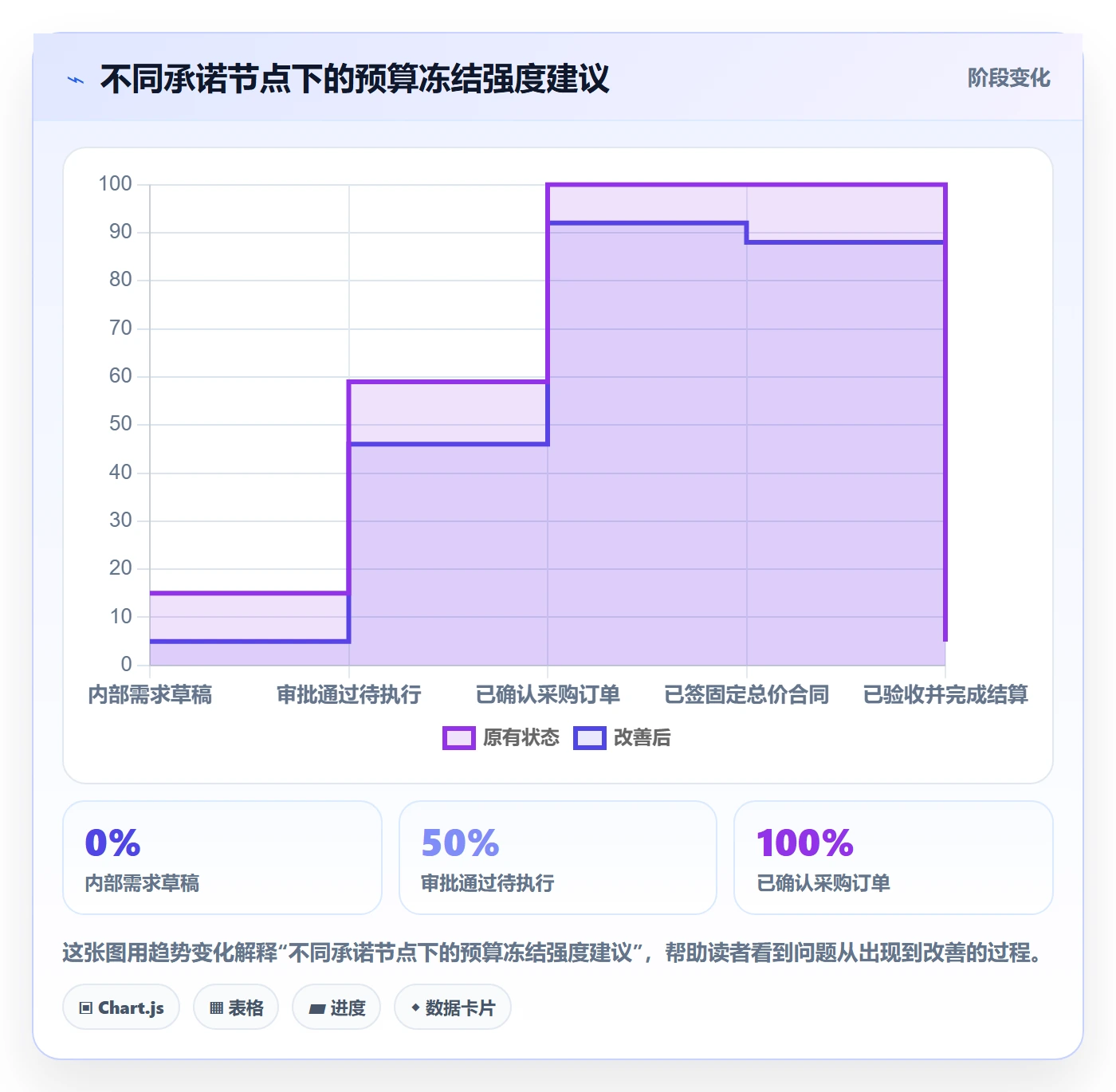The image size is (1116, 1092).
Task: Click the y-axis value 50
Action: tap(120, 424)
